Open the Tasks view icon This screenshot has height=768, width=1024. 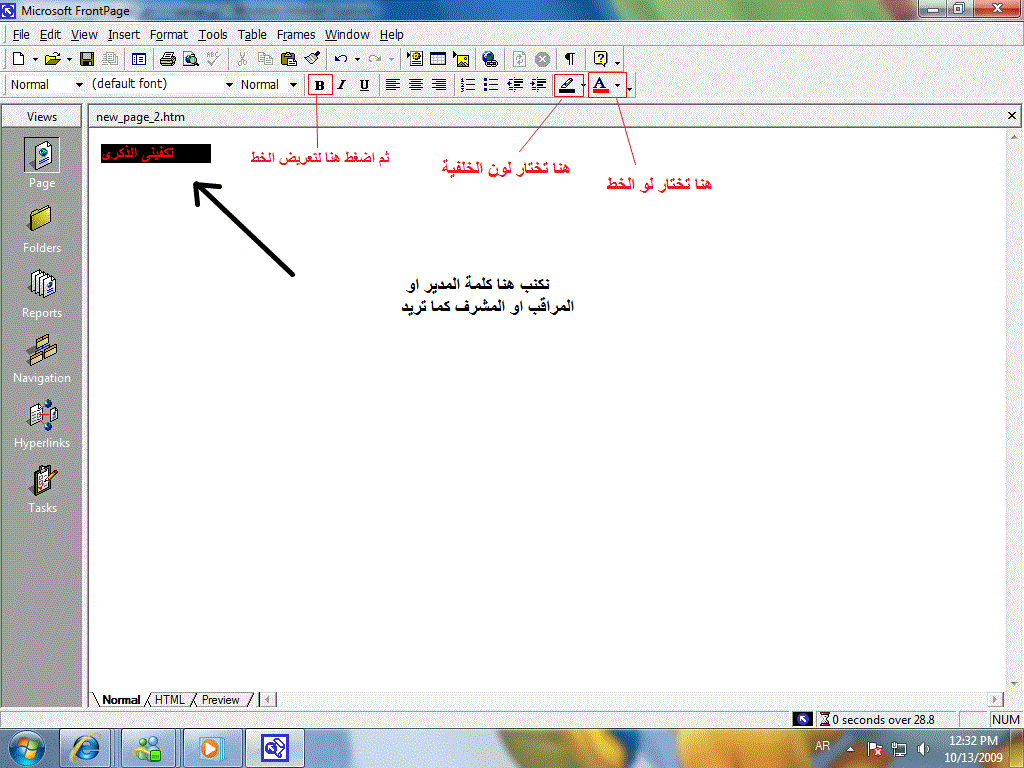click(42, 489)
